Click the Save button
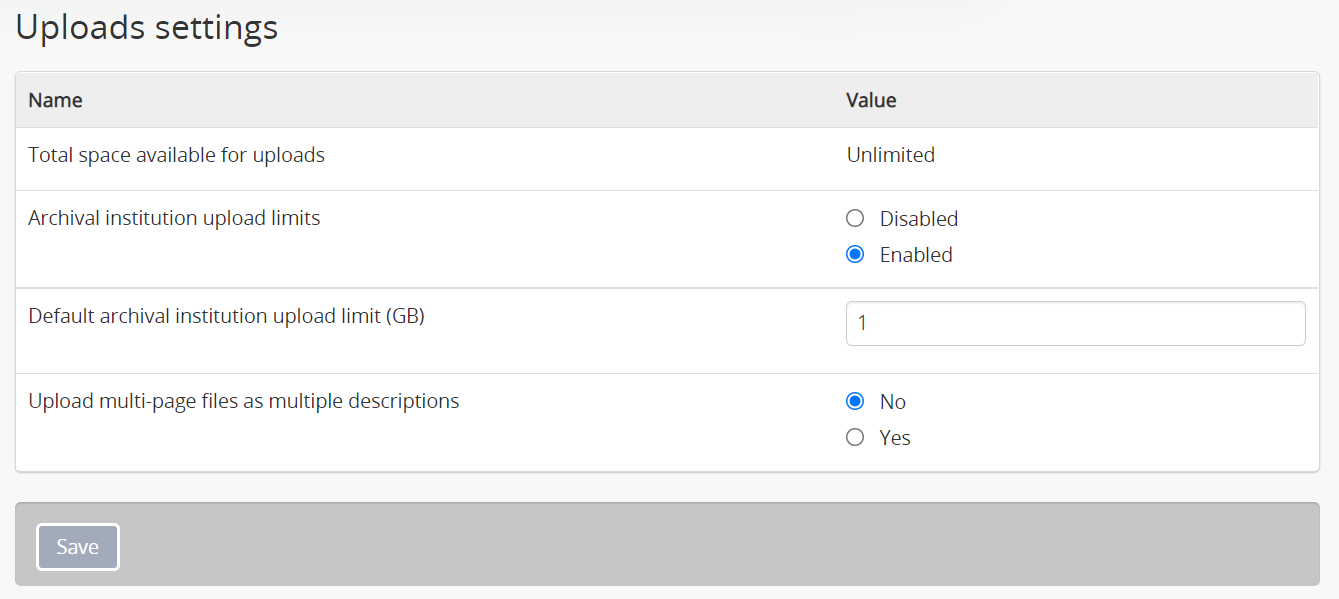The image size is (1339, 599). tap(78, 547)
